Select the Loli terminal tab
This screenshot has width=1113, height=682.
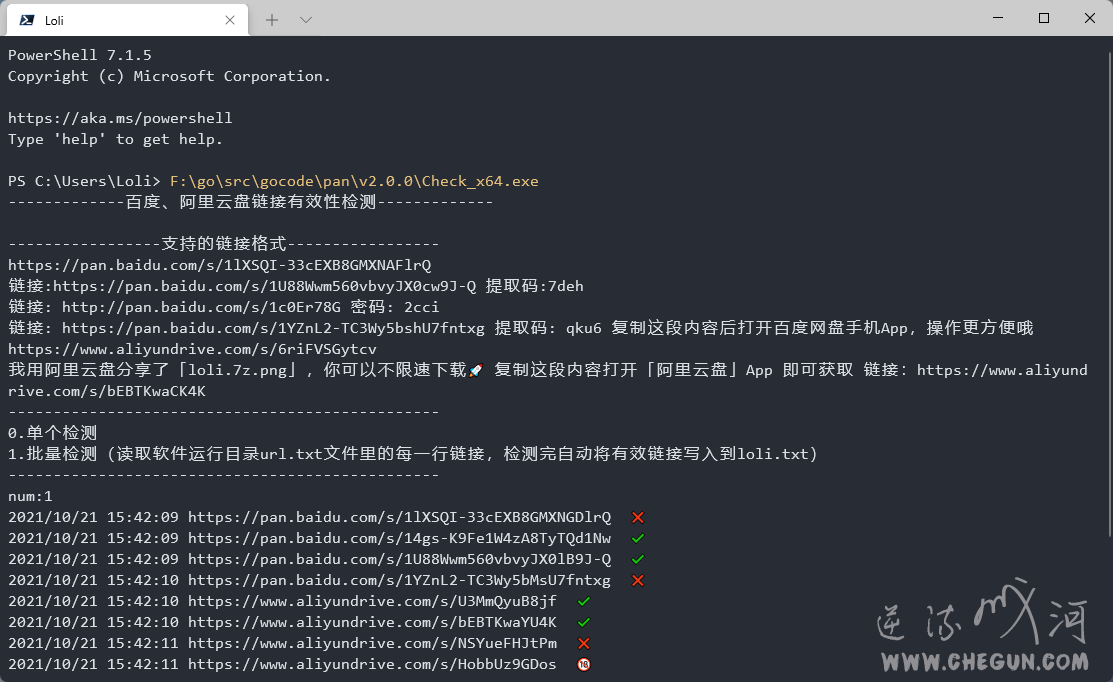(x=127, y=20)
